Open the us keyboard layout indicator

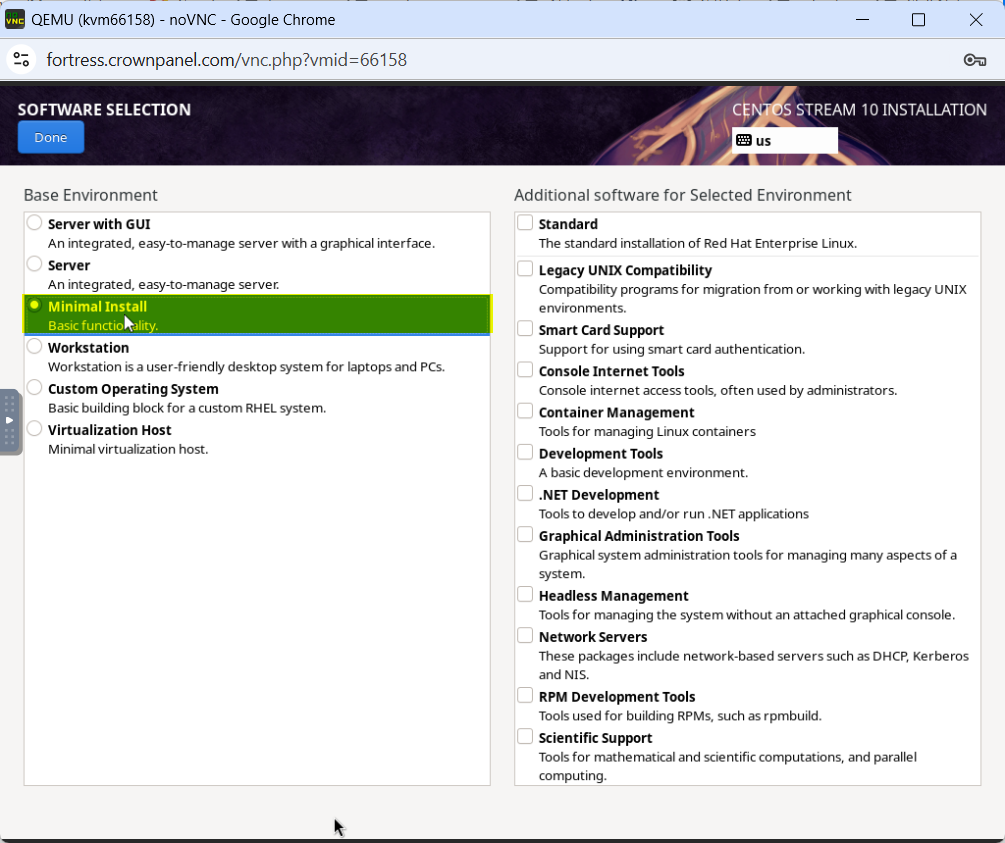tap(785, 140)
